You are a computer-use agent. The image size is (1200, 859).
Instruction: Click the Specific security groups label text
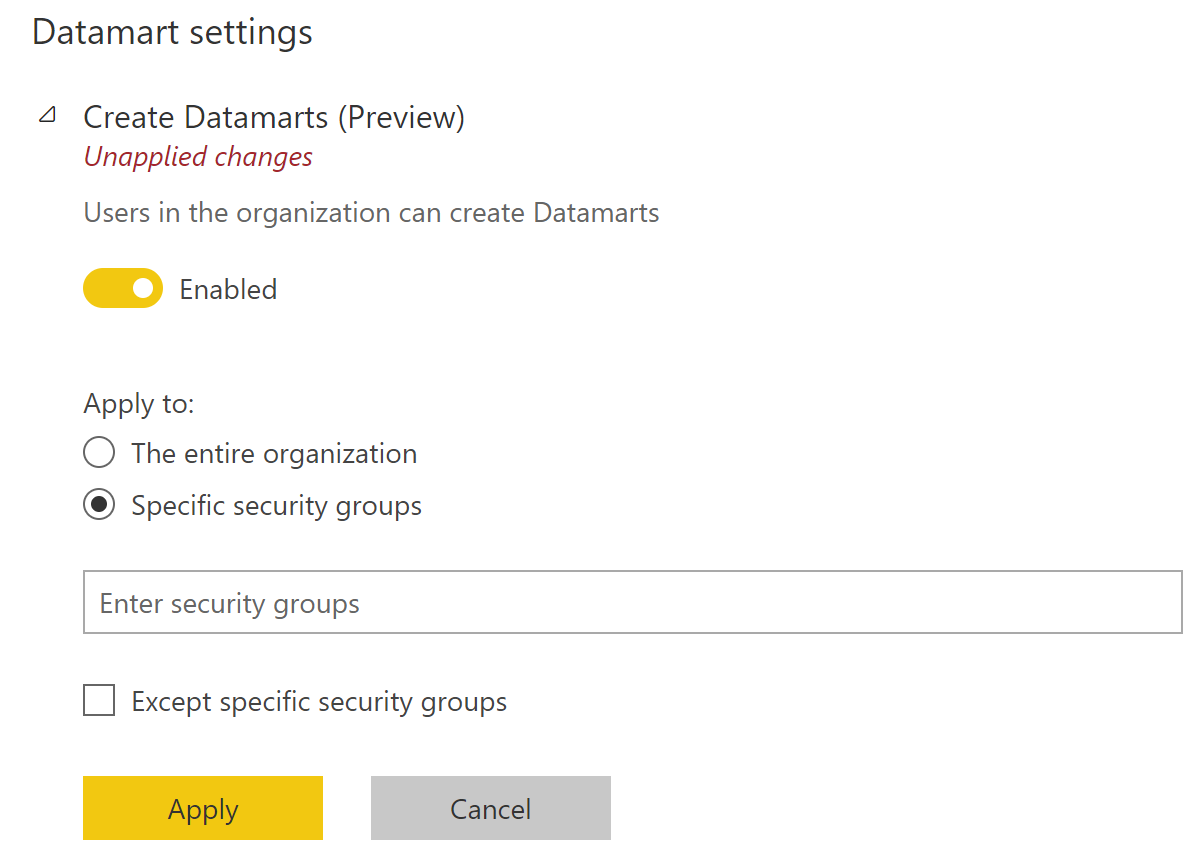(x=276, y=506)
